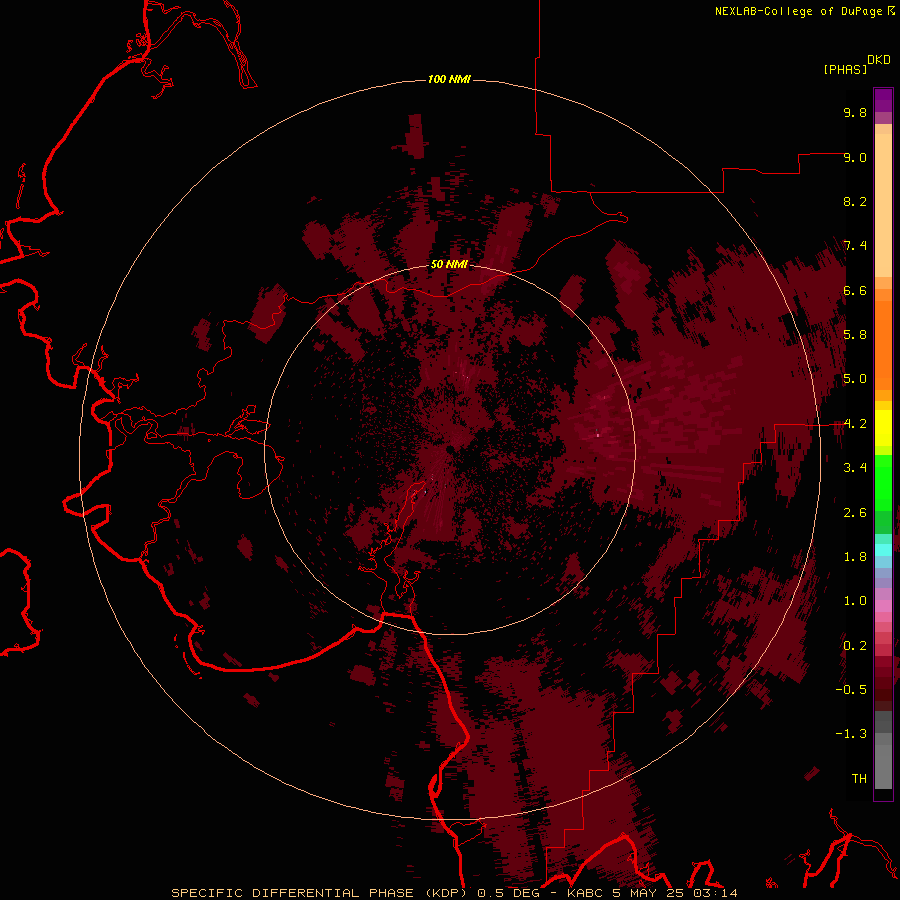Click the 1.8 legend value
The height and width of the screenshot is (900, 900).
tap(855, 557)
